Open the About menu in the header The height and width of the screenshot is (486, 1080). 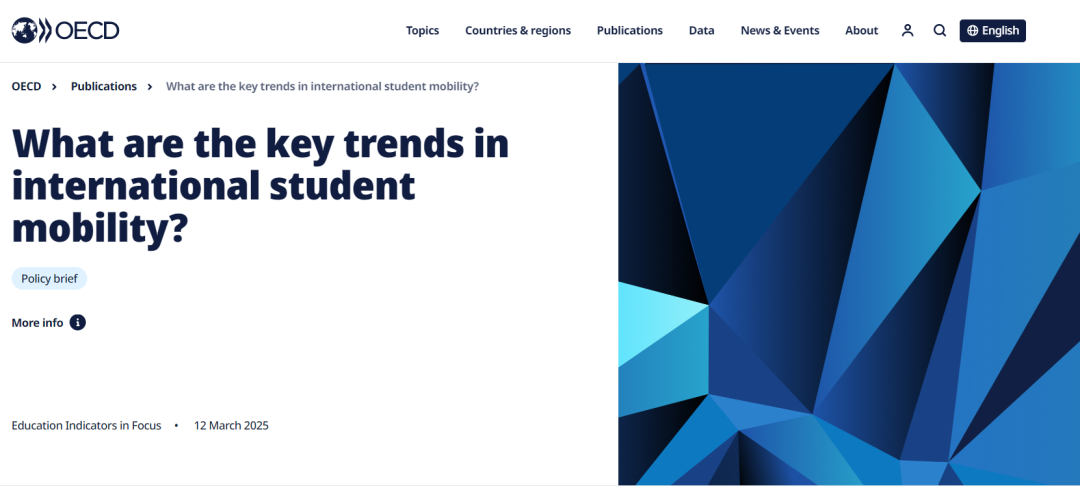click(x=861, y=31)
